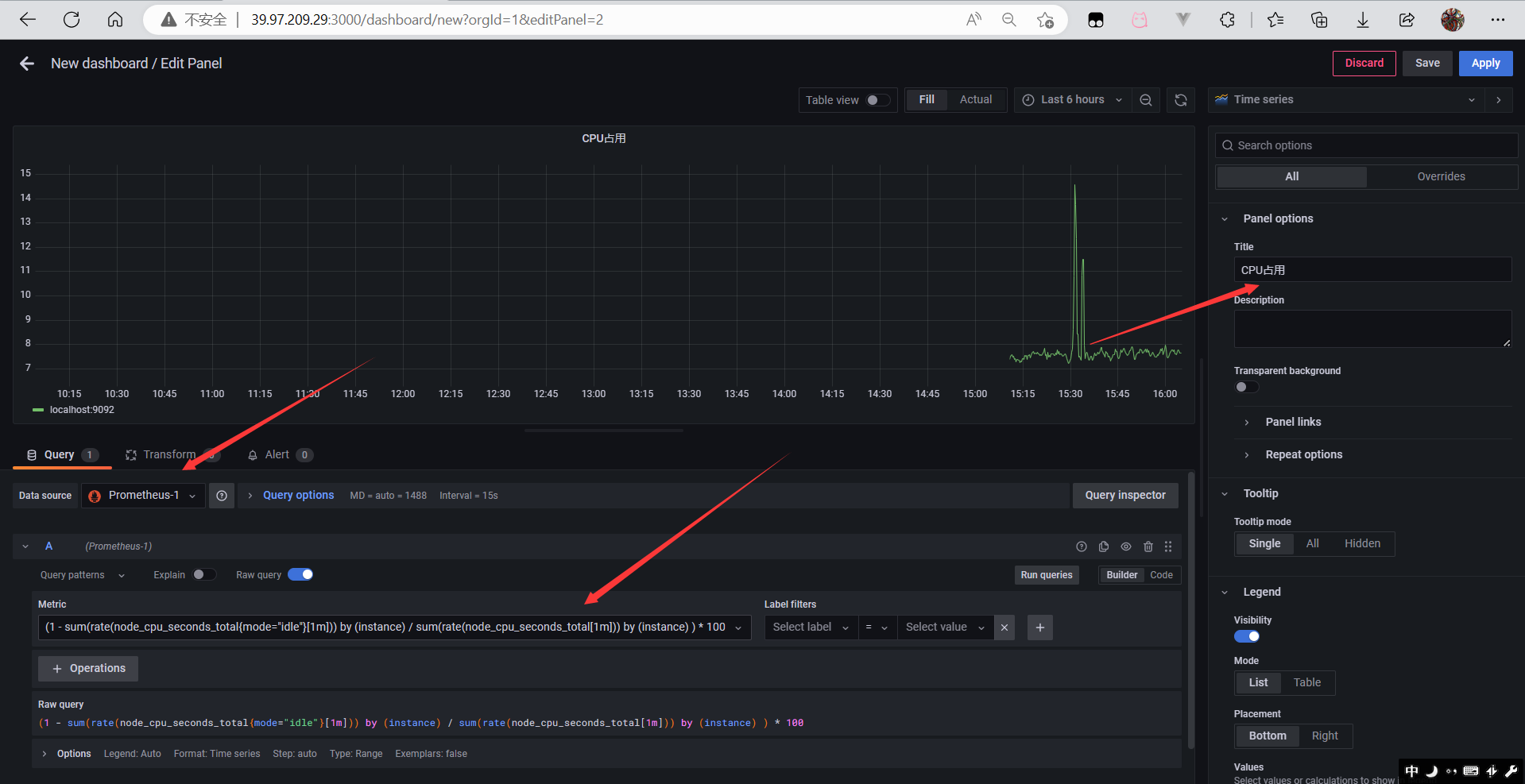
Task: Switch to the Transform tab
Action: [x=171, y=455]
